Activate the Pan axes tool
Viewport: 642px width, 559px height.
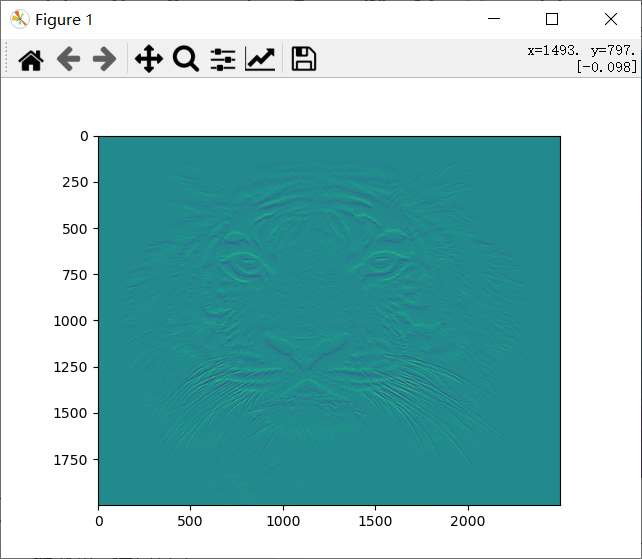click(x=149, y=59)
